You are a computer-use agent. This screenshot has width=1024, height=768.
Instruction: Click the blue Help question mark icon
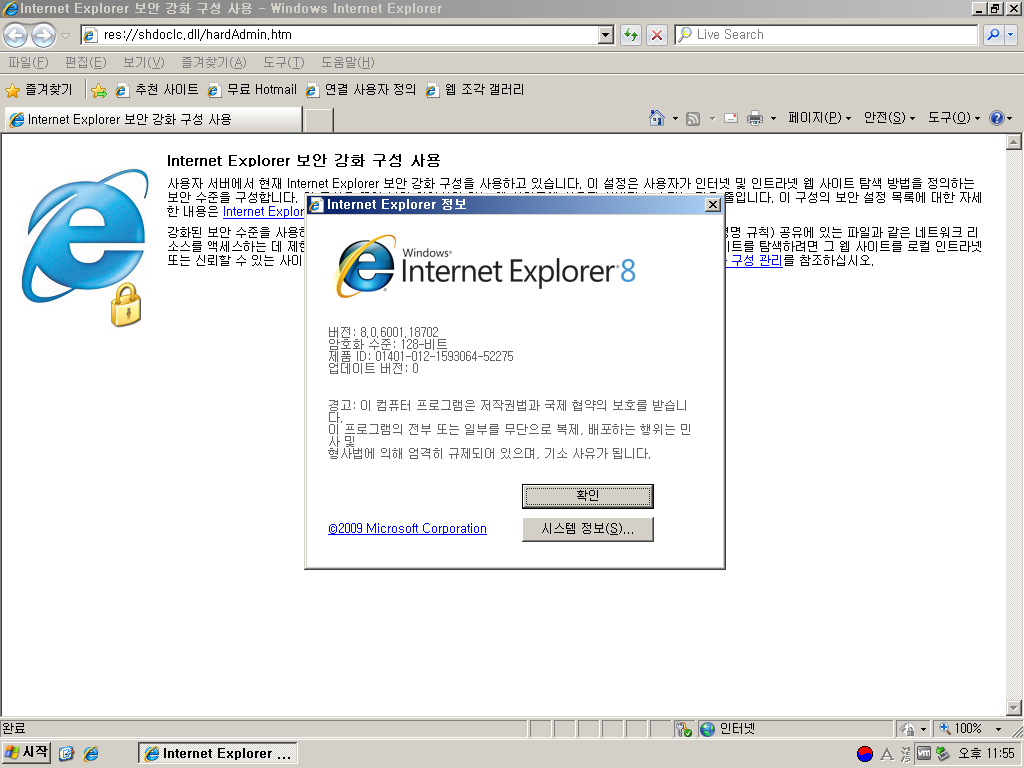pos(997,118)
